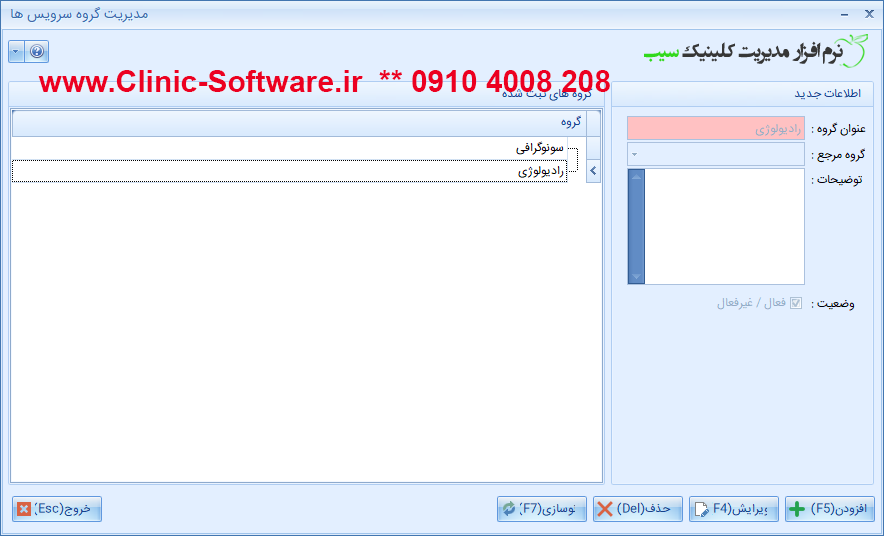Screen dimensions: 884x536
Task: Click the description scrollbar up arrow
Action: 636,177
